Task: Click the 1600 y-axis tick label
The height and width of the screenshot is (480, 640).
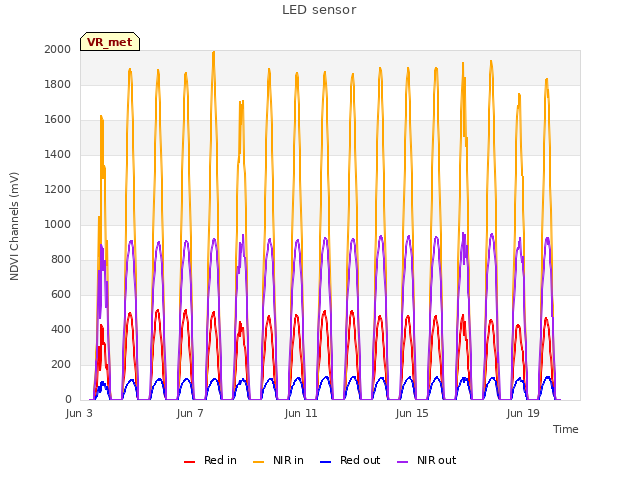Action: click(x=58, y=120)
